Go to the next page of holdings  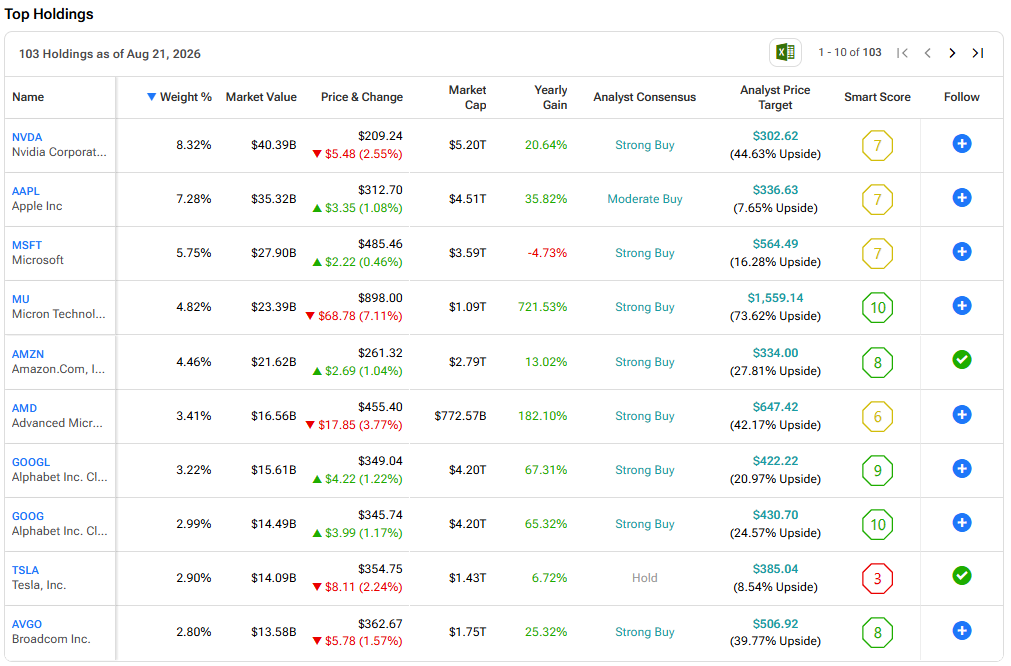(x=952, y=53)
